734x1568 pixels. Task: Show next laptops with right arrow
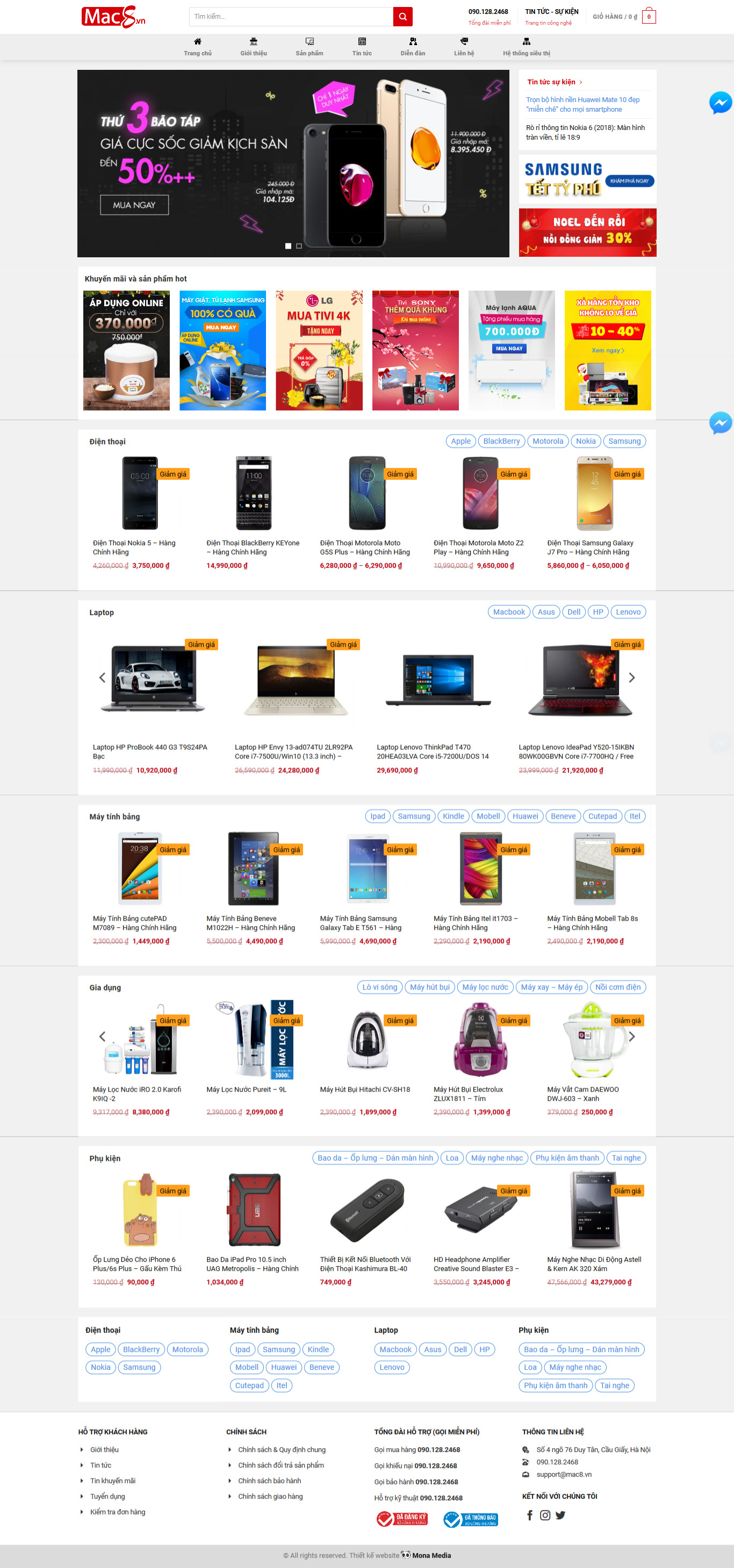pos(632,677)
